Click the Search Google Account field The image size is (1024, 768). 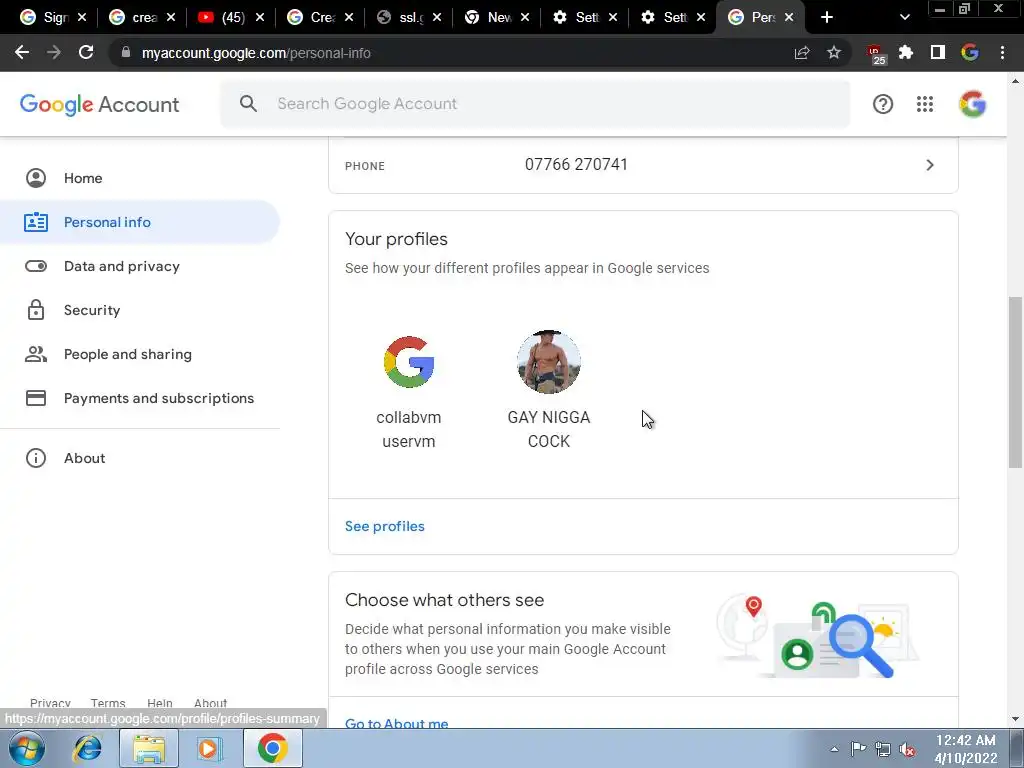(536, 104)
